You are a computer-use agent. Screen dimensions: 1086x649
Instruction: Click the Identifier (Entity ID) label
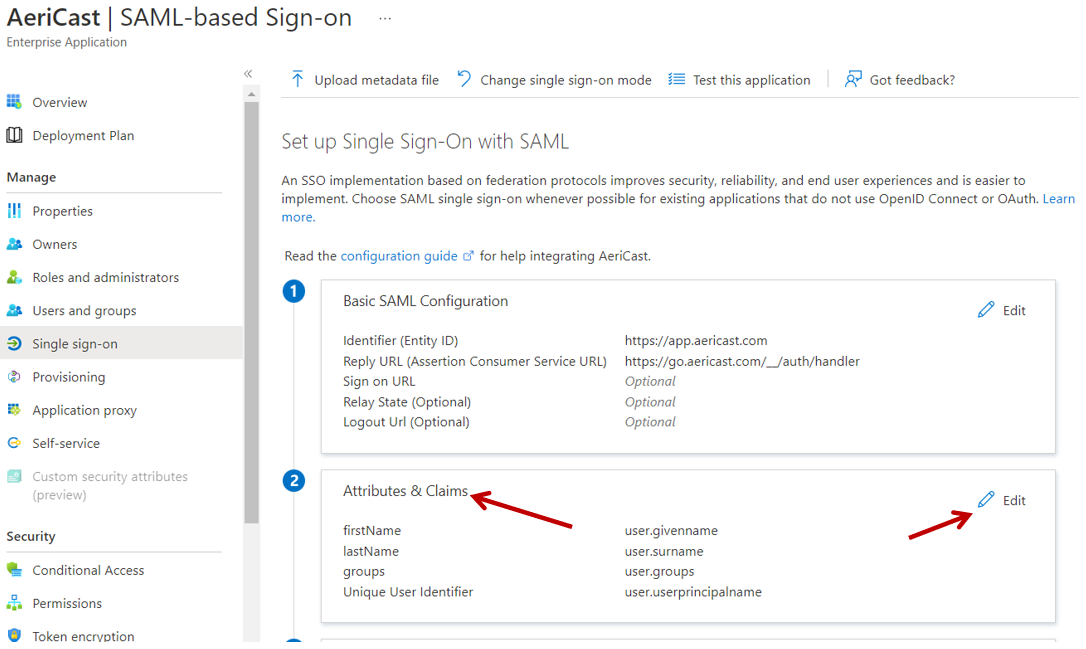click(400, 341)
